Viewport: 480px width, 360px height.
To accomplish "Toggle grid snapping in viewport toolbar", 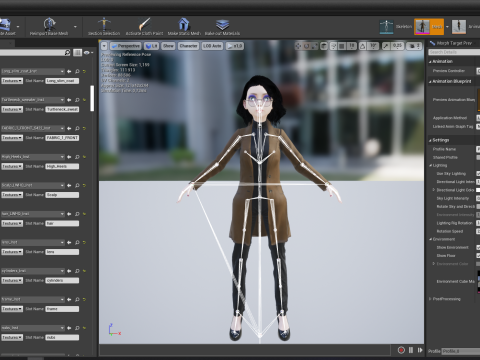I will pos(342,46).
